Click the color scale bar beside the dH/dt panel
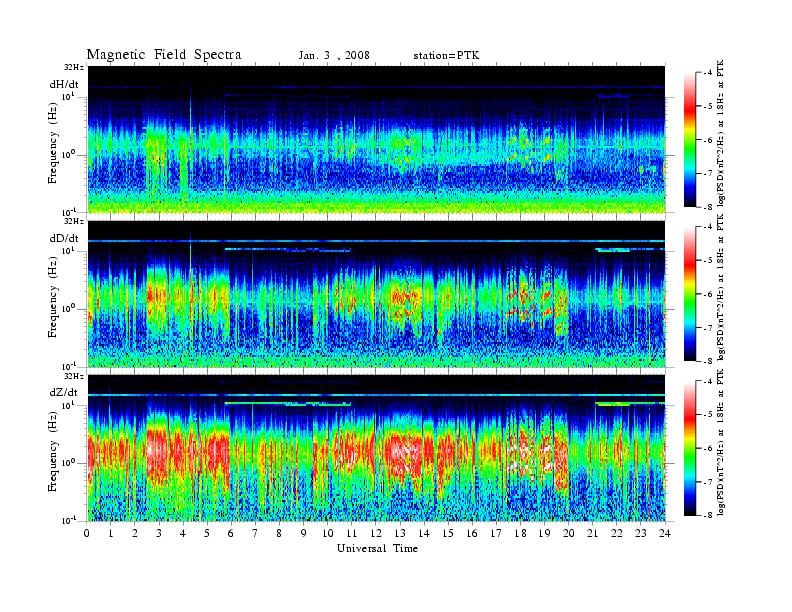Viewport: 792px width, 612px height. tap(689, 140)
